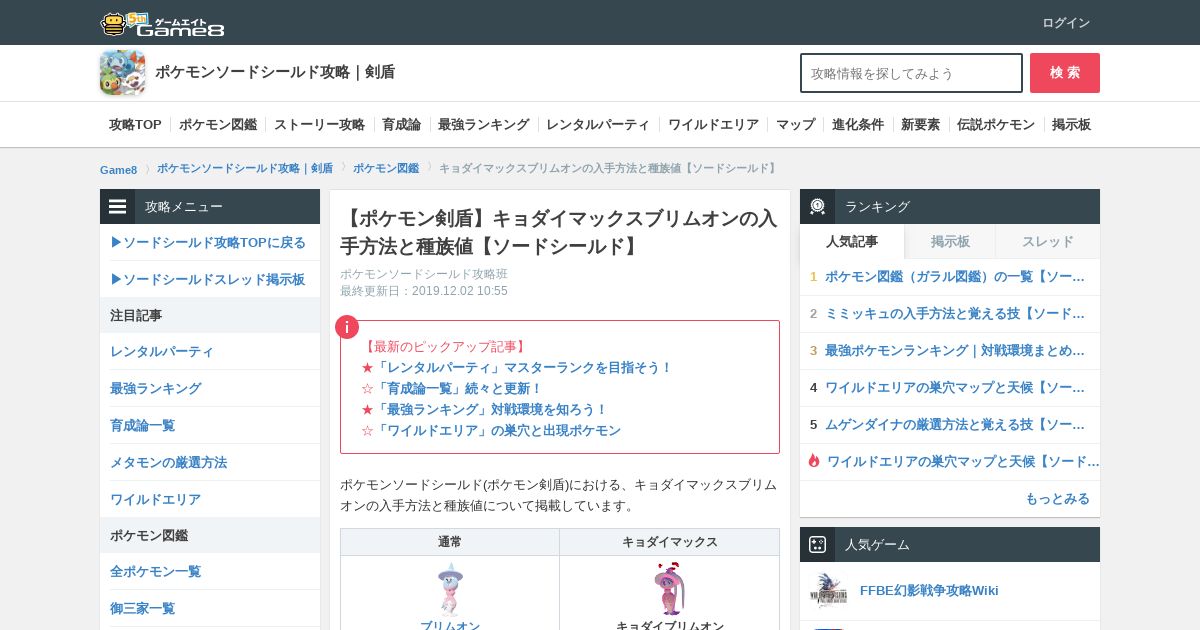
Task: Open the flame-marked ワイルドエリアの巣穴マップと天候 article
Action: [963, 462]
